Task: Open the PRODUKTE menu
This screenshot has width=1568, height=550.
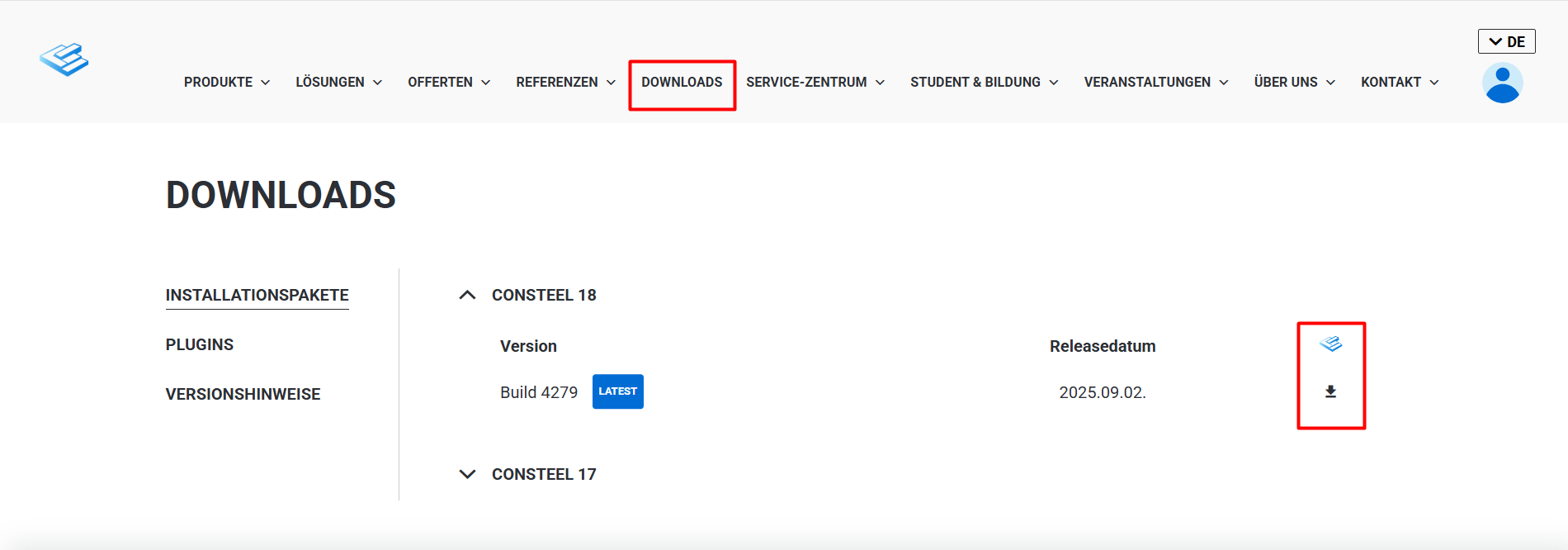Action: (218, 83)
